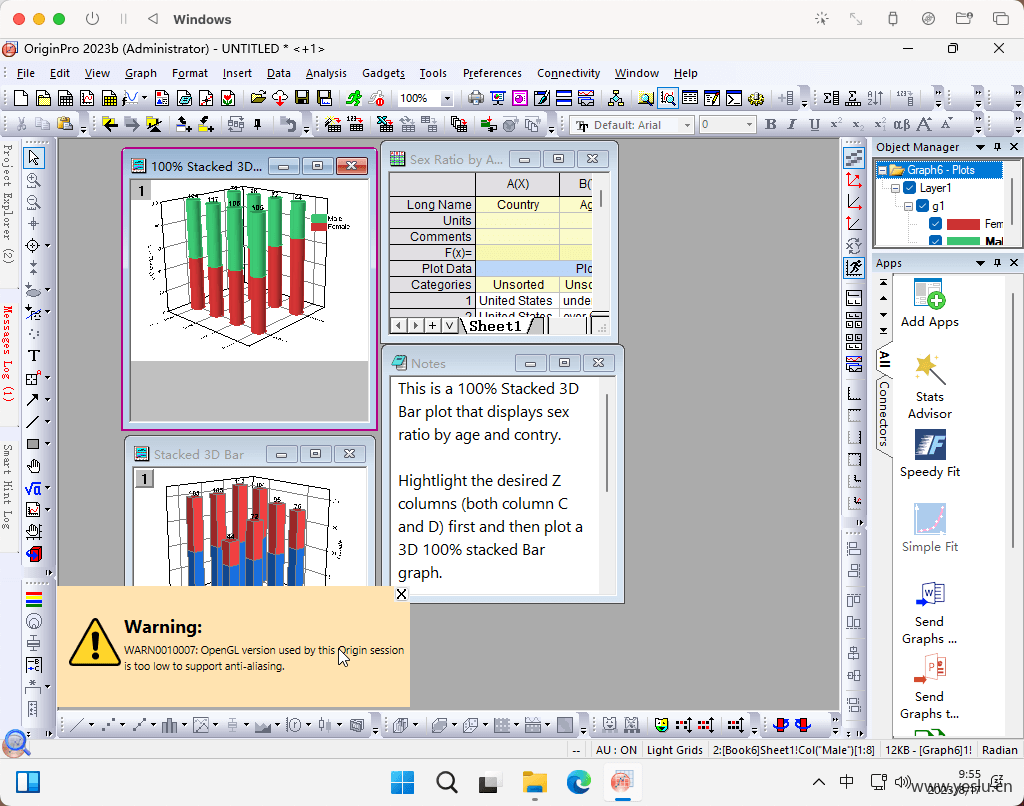Open Apps panel options dropdown arrow
The width and height of the screenshot is (1024, 806).
980,263
